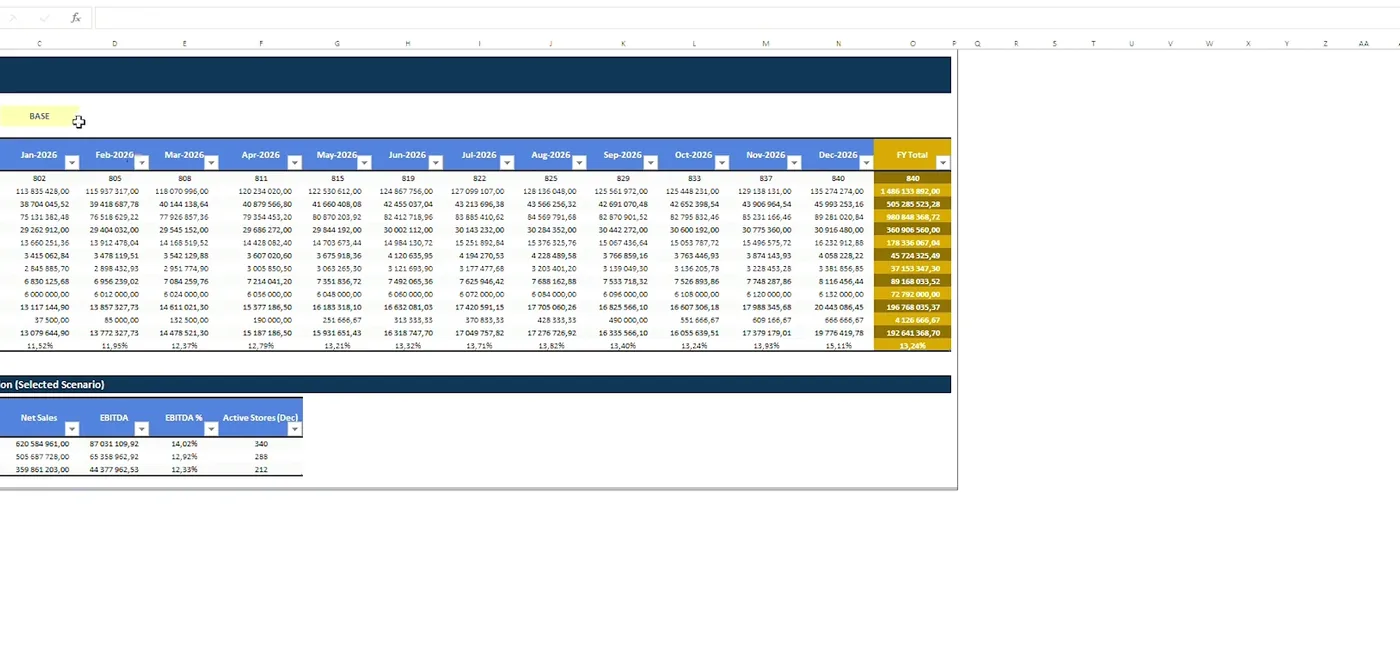The image size is (1400, 669).
Task: Click the Selected Scenario title bar
Action: 475,384
